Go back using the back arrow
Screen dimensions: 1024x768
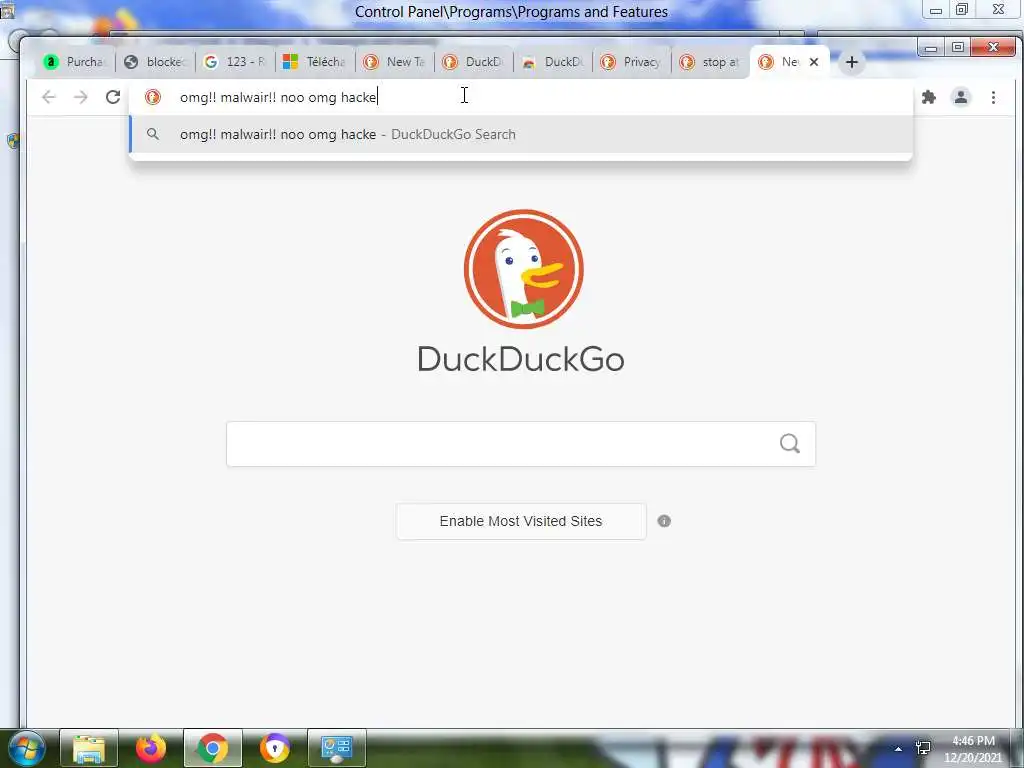[49, 97]
